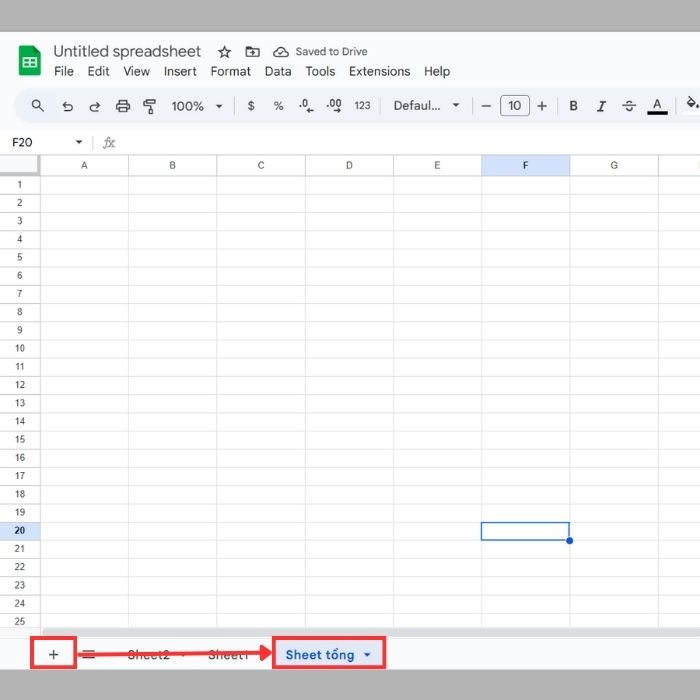Format as currency with dollar sign

[x=251, y=106]
